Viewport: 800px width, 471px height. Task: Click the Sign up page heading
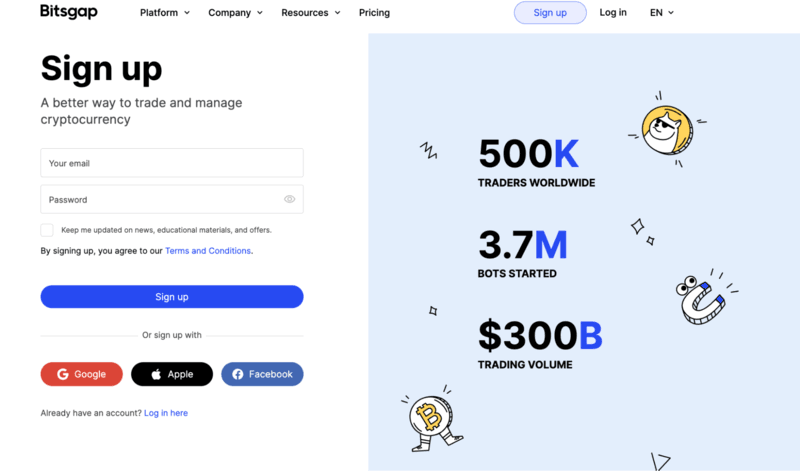pyautogui.click(x=102, y=68)
